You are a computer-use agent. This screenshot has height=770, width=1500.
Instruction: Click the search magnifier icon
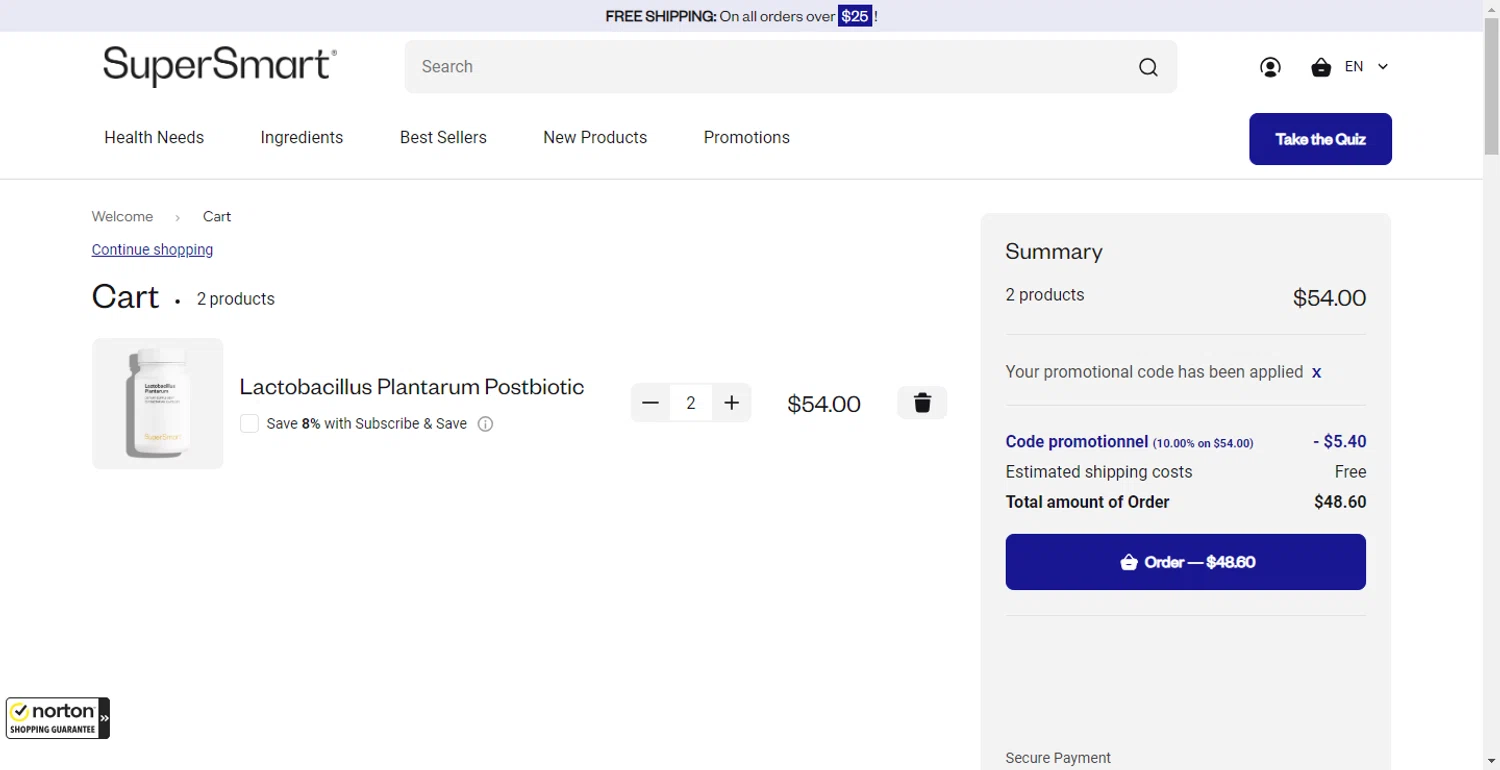tap(1148, 67)
